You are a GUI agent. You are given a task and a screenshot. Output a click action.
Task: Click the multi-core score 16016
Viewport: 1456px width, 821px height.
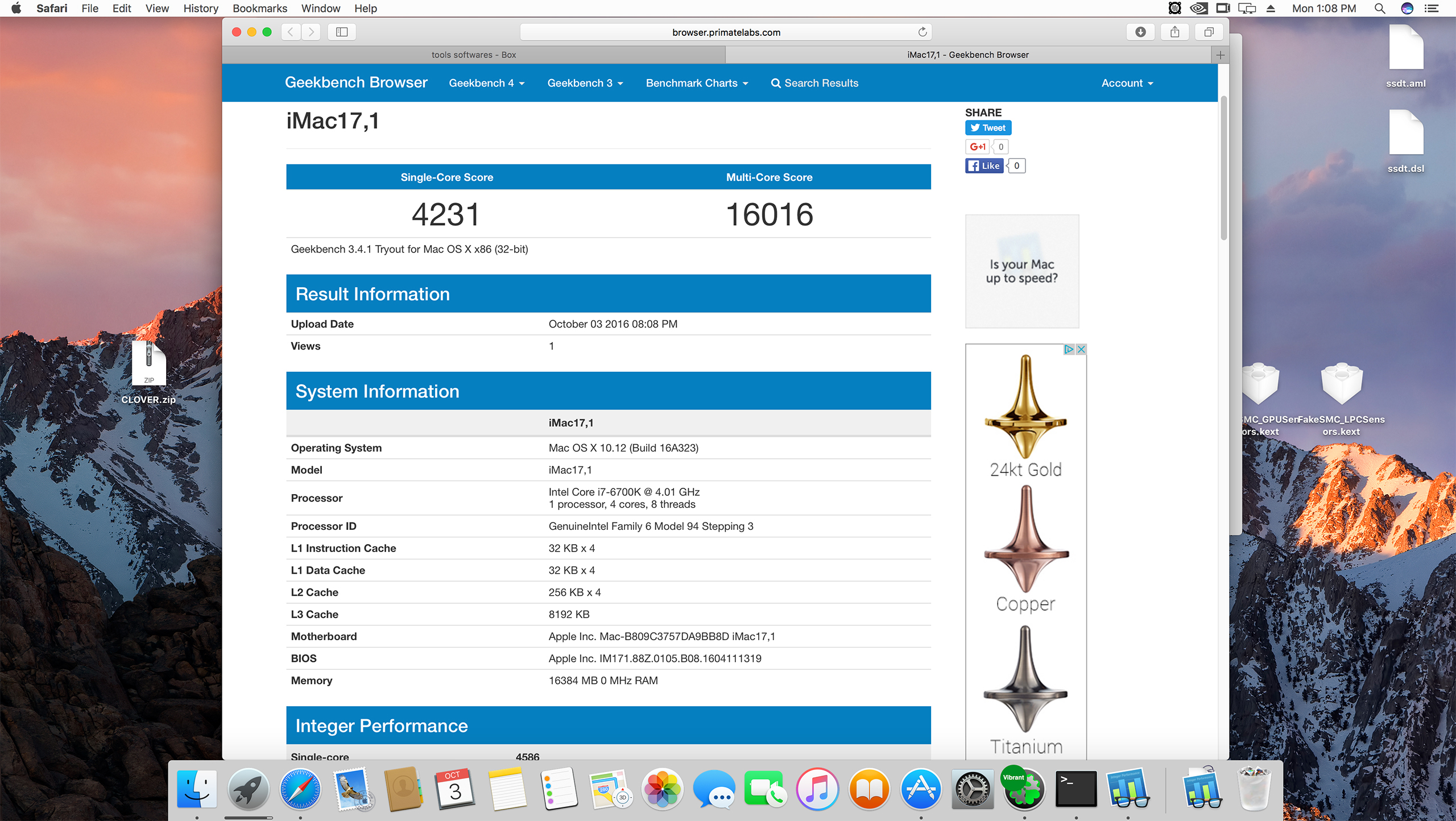click(x=769, y=214)
